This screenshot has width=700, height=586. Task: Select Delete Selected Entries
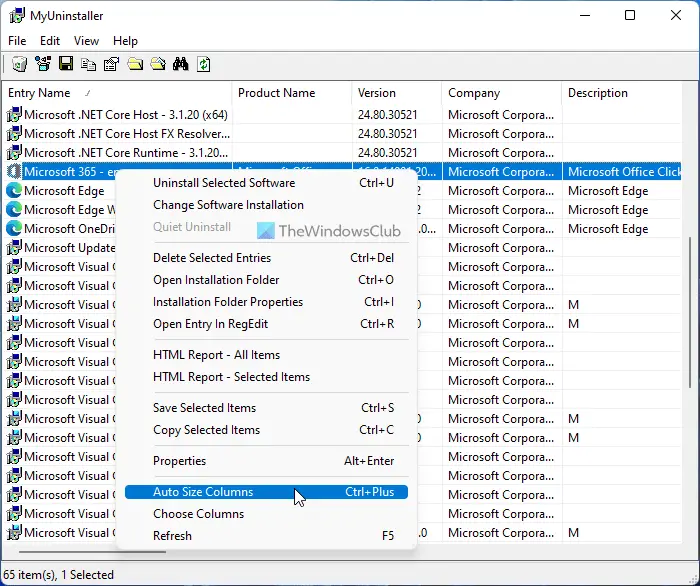coord(267,258)
